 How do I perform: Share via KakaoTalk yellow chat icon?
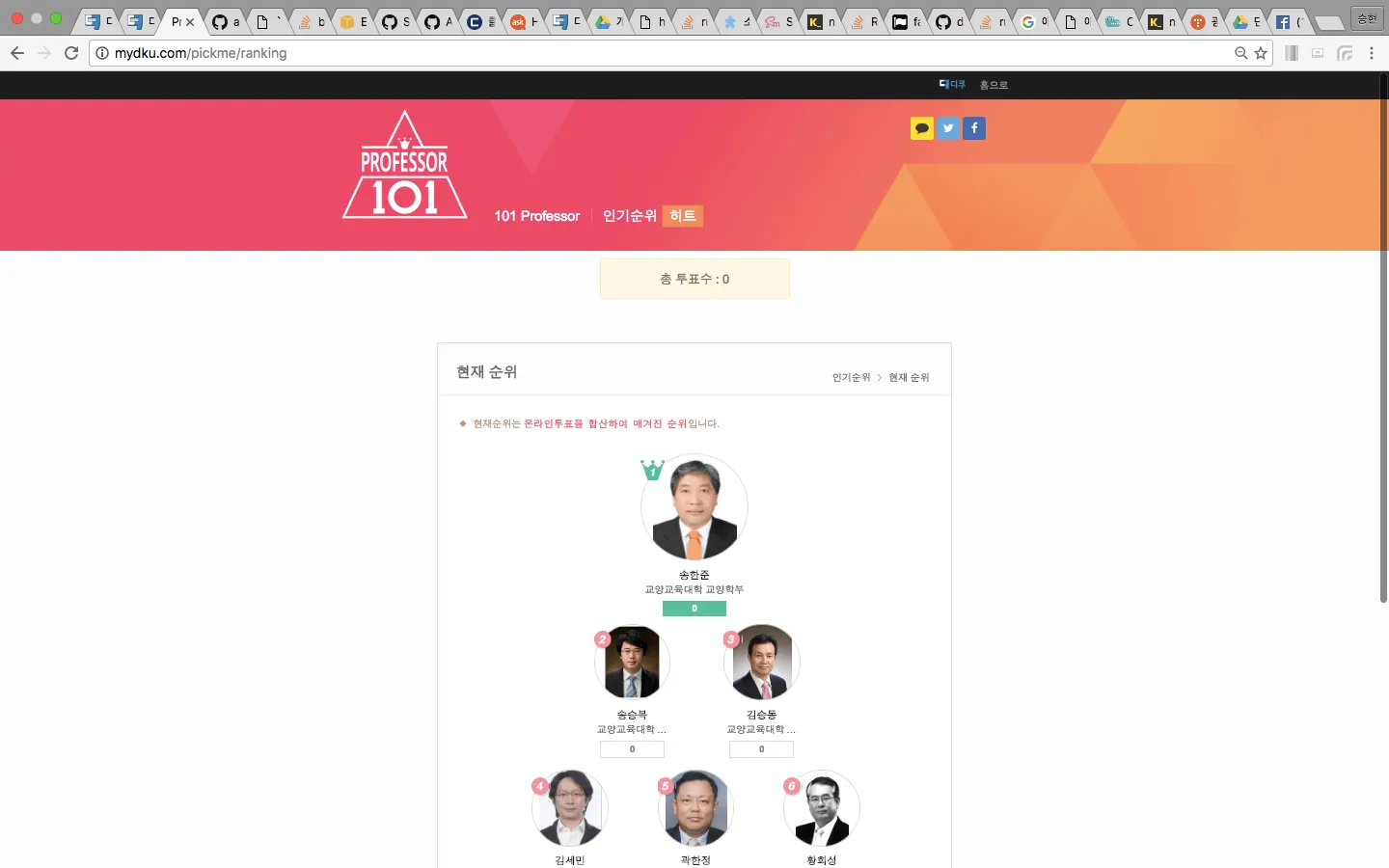922,128
